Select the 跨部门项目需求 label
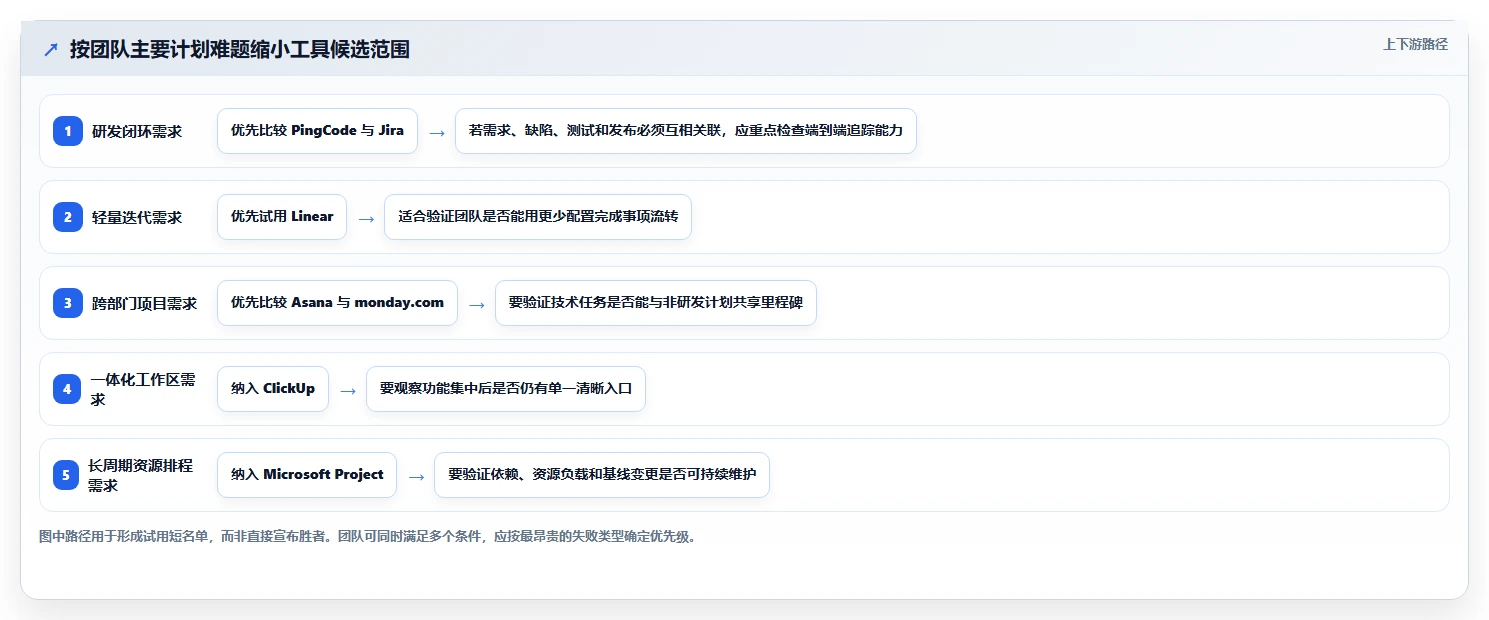 click(144, 303)
